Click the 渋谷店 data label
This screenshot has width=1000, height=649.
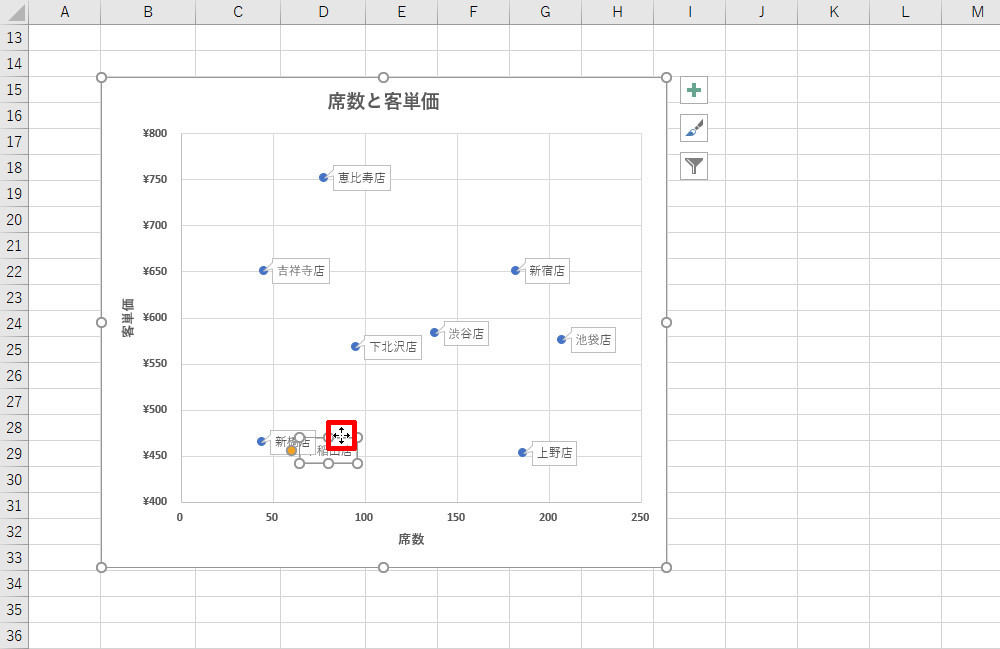pos(466,334)
